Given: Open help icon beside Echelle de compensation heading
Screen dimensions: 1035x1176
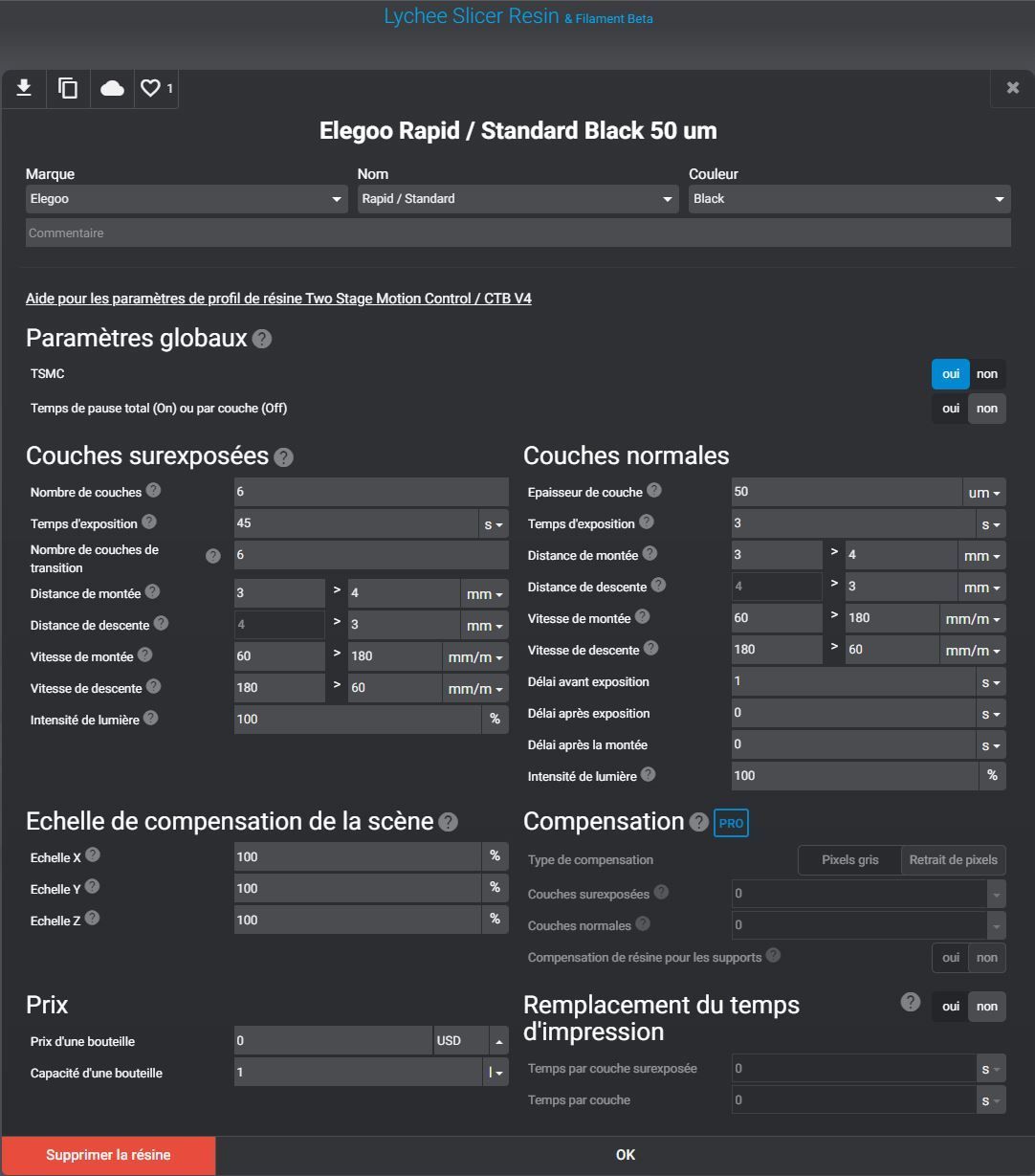Looking at the screenshot, I should coord(448,822).
